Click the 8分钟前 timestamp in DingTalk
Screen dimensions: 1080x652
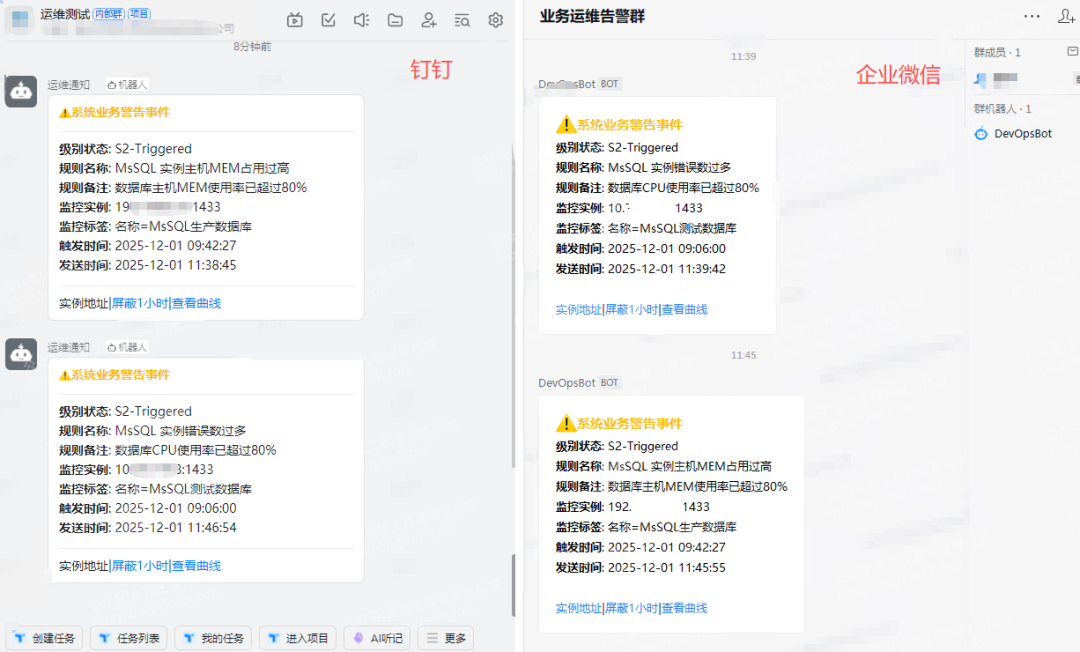coord(252,47)
